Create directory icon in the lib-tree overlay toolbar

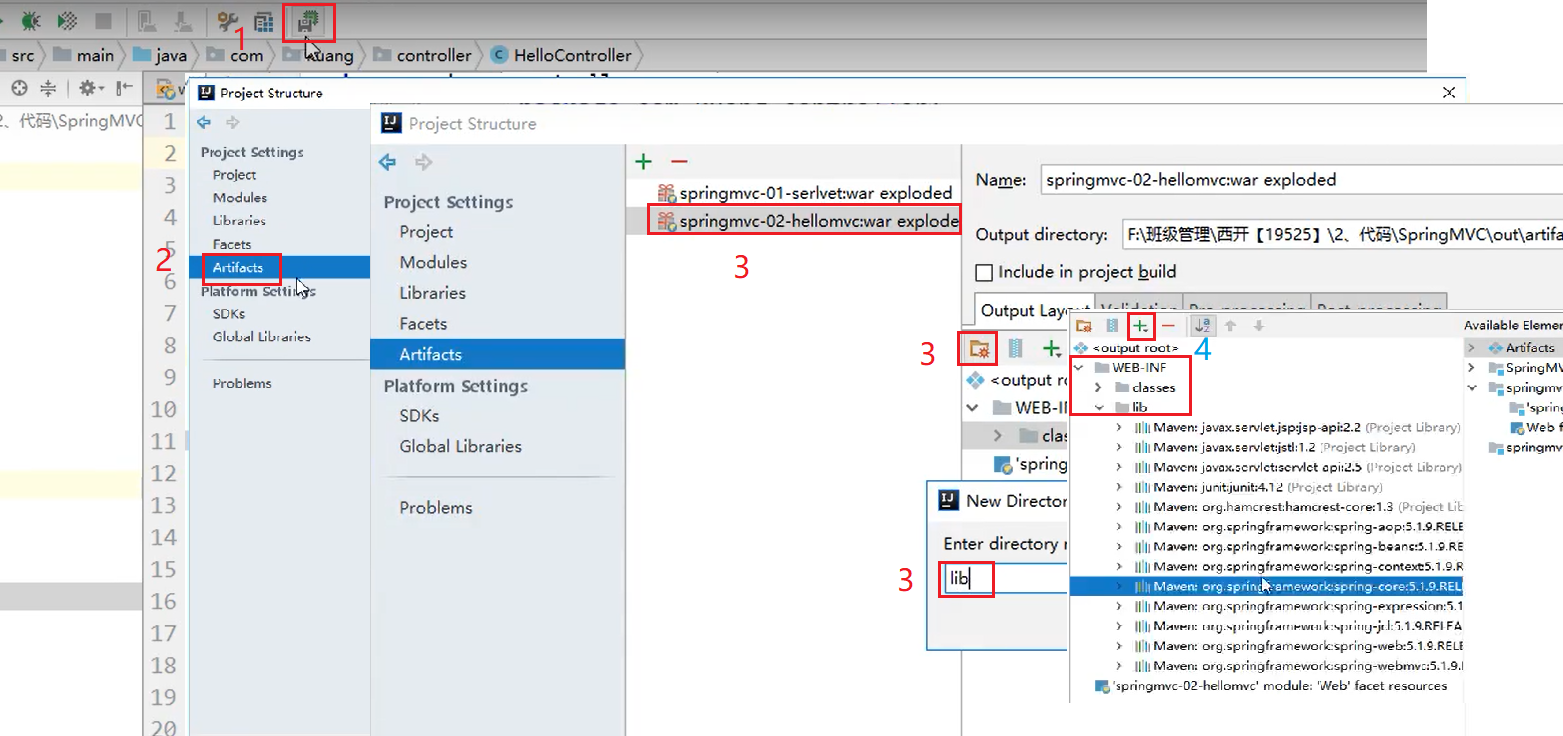click(1084, 326)
